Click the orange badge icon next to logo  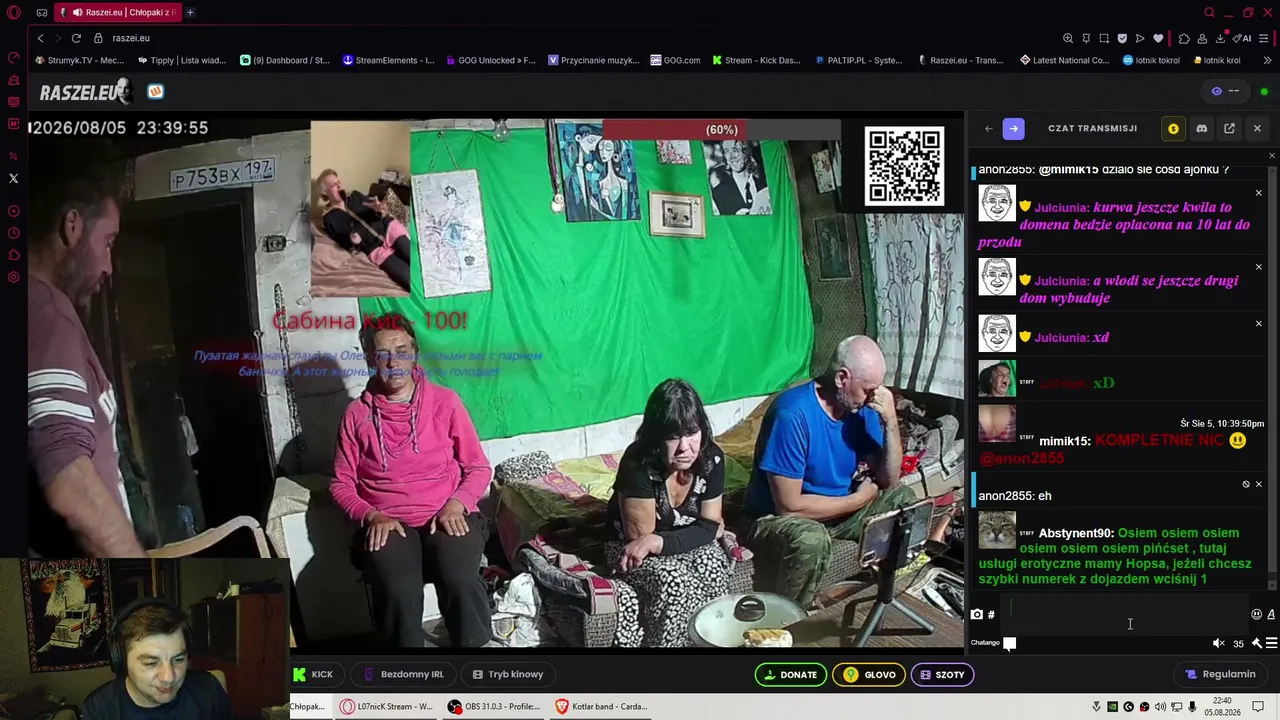[x=156, y=91]
